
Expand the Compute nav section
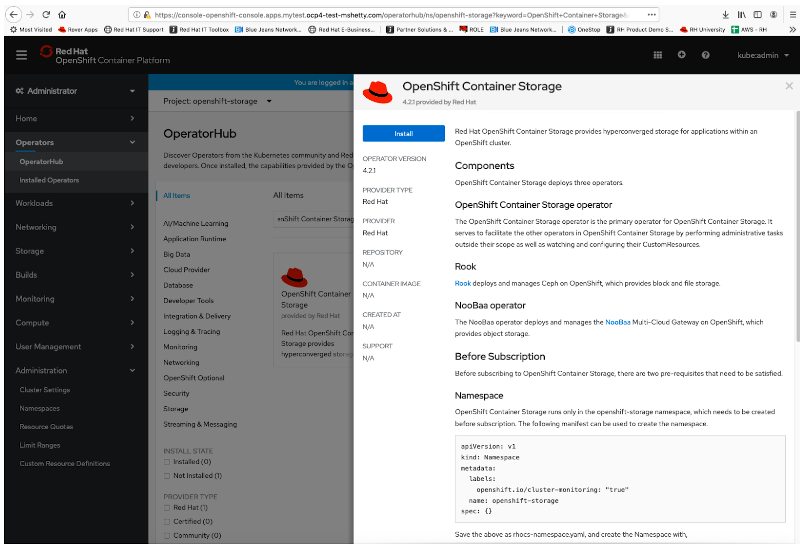pyautogui.click(x=76, y=323)
